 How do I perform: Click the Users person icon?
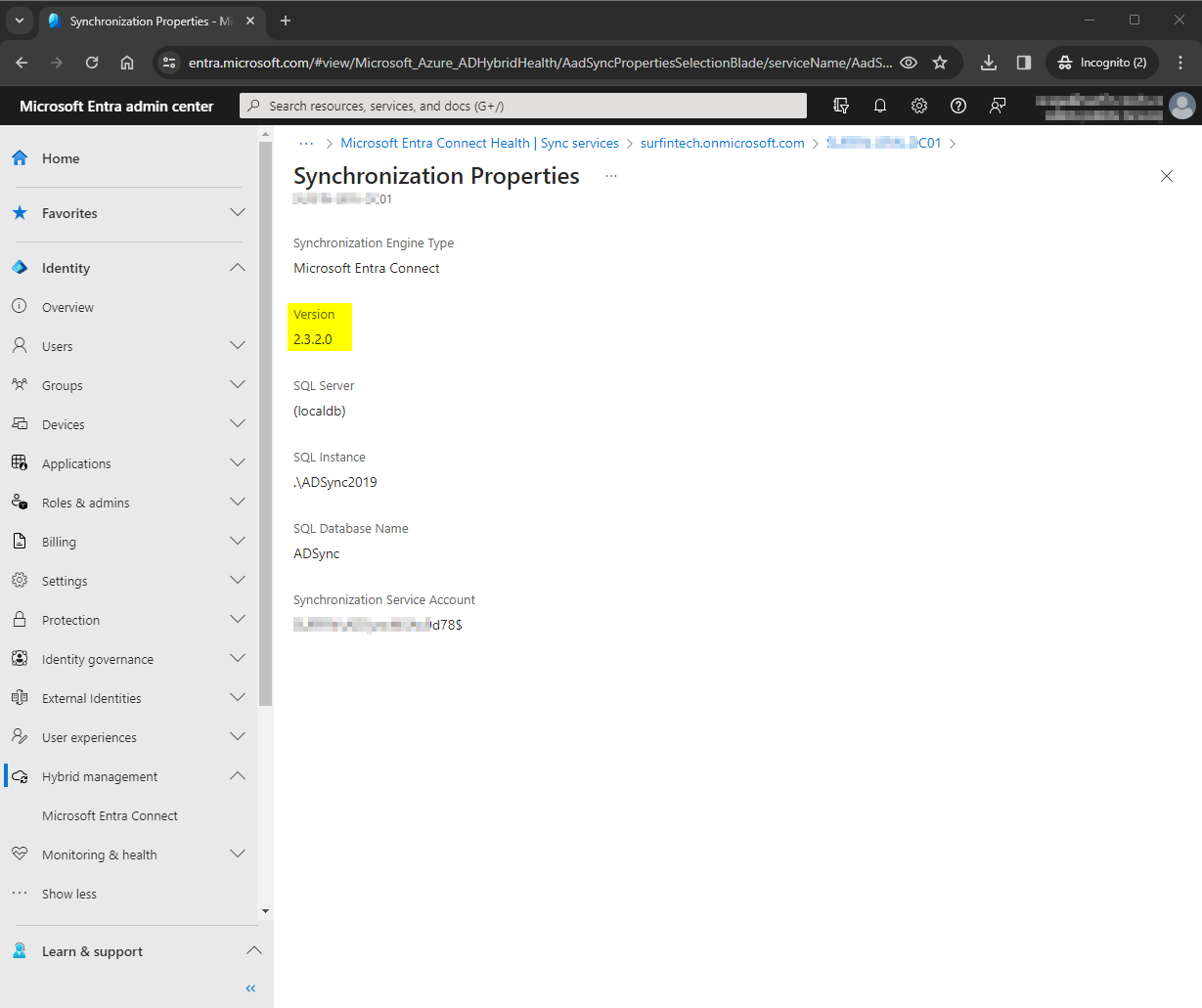[20, 346]
